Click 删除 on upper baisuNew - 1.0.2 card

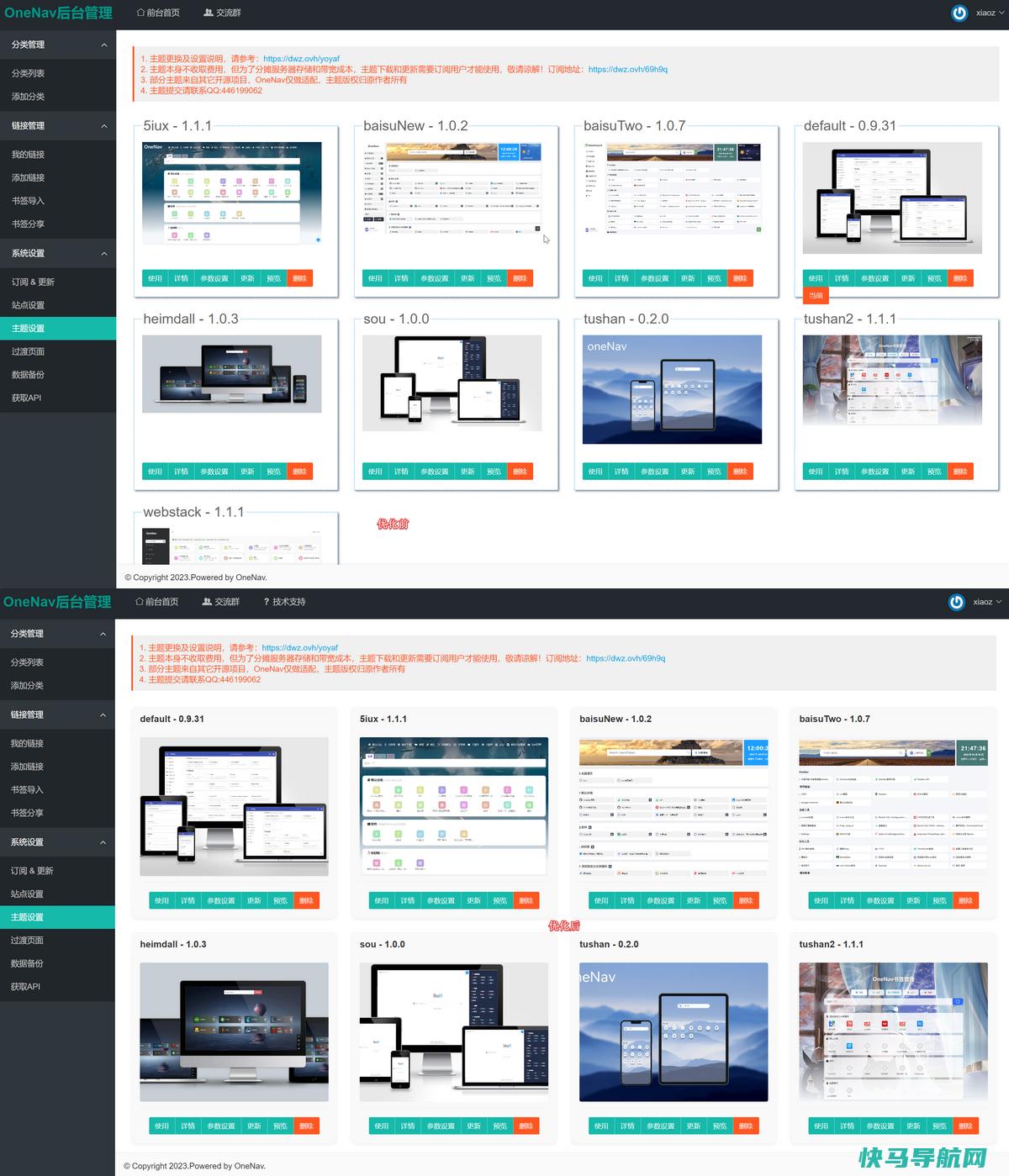coord(520,278)
